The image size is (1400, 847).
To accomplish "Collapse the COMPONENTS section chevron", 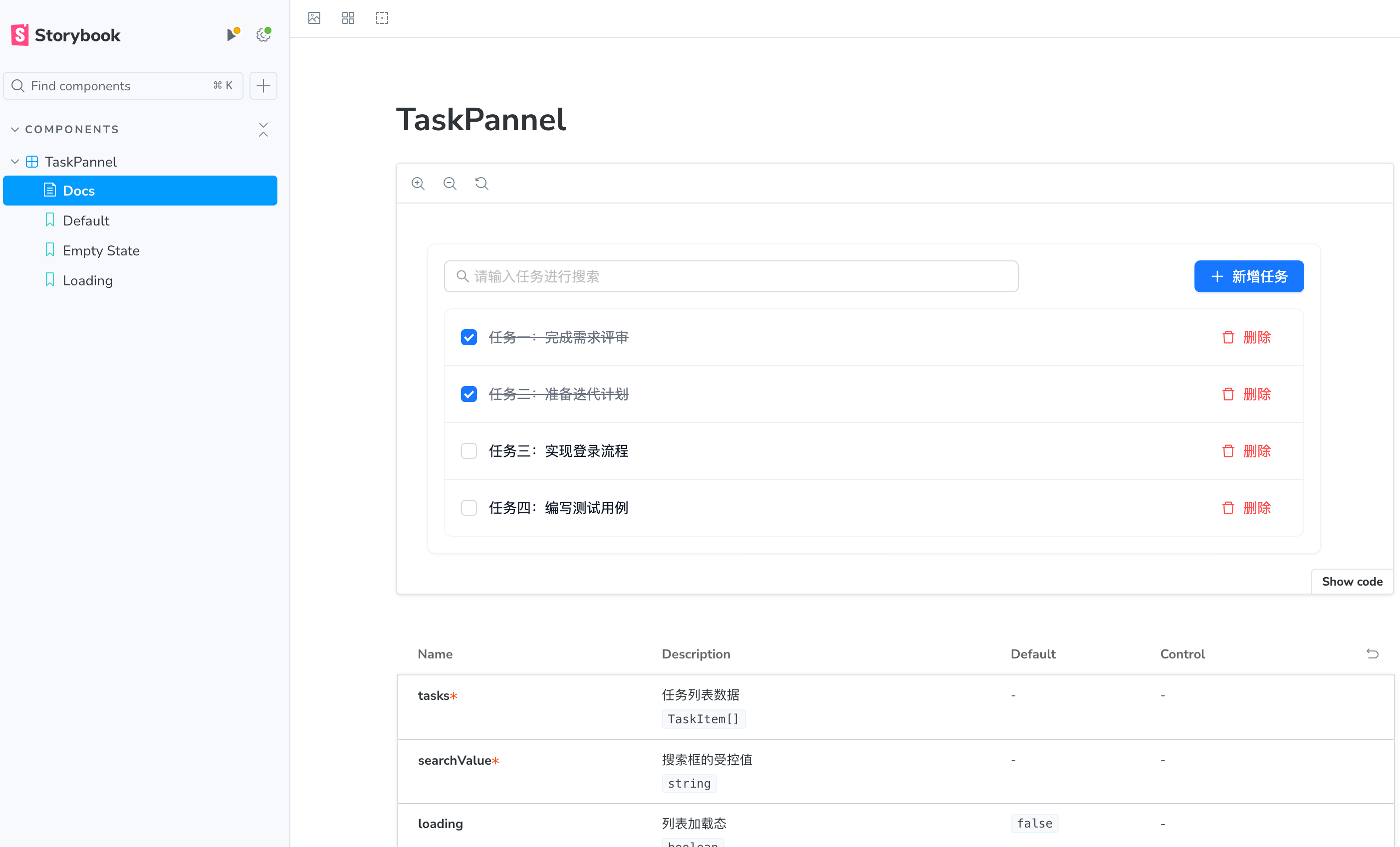I will click(x=15, y=130).
